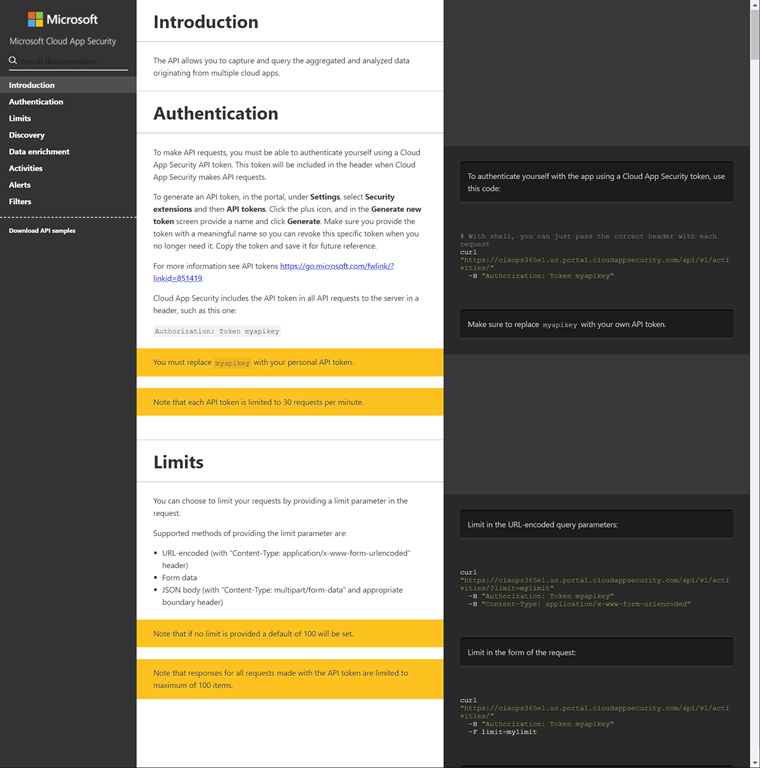
Task: Go to Authentication in the sidebar
Action: tap(36, 102)
